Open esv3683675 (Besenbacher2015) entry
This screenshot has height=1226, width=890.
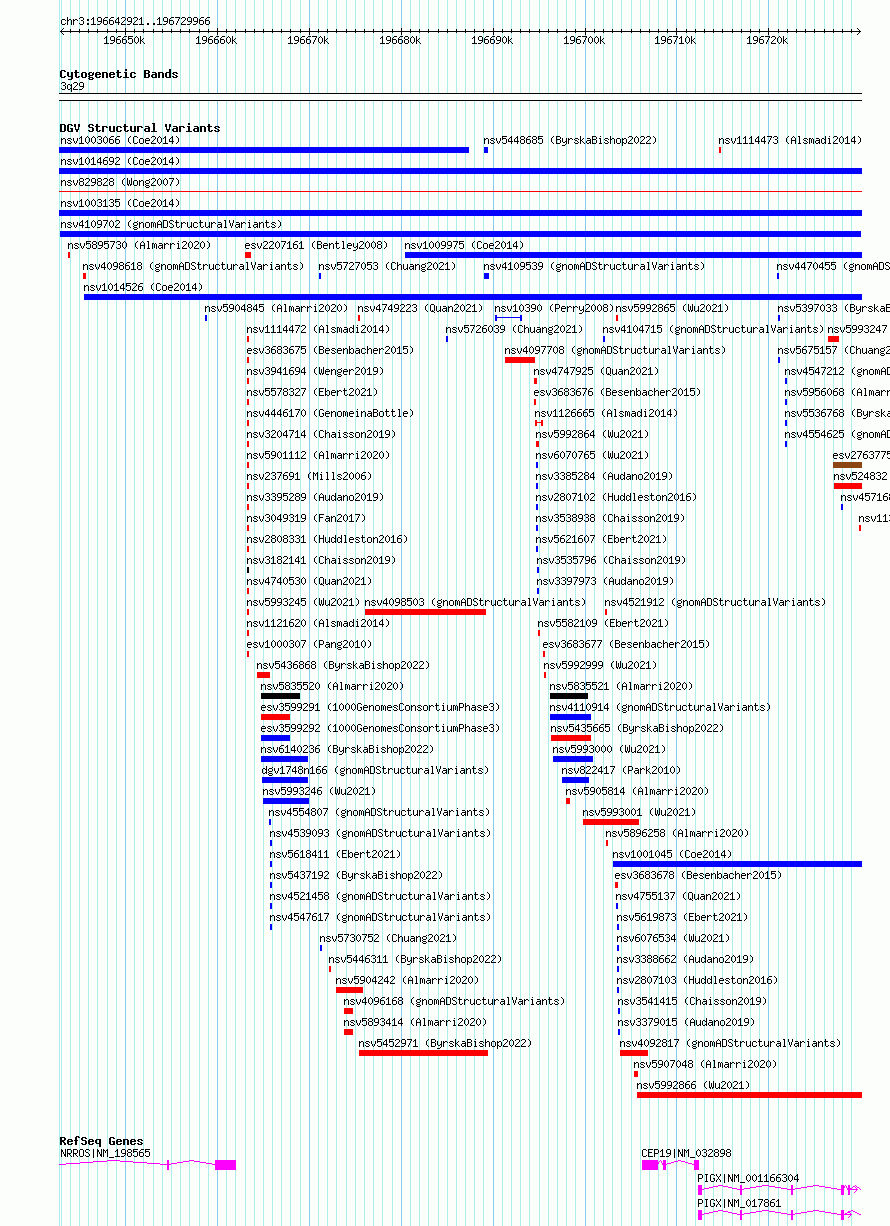click(330, 351)
